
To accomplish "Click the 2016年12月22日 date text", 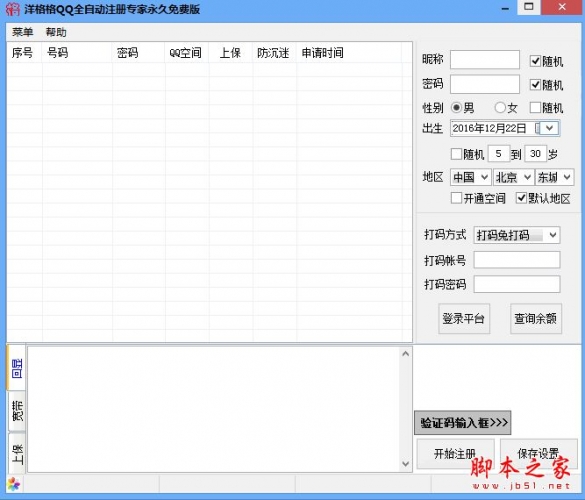I will coord(489,128).
